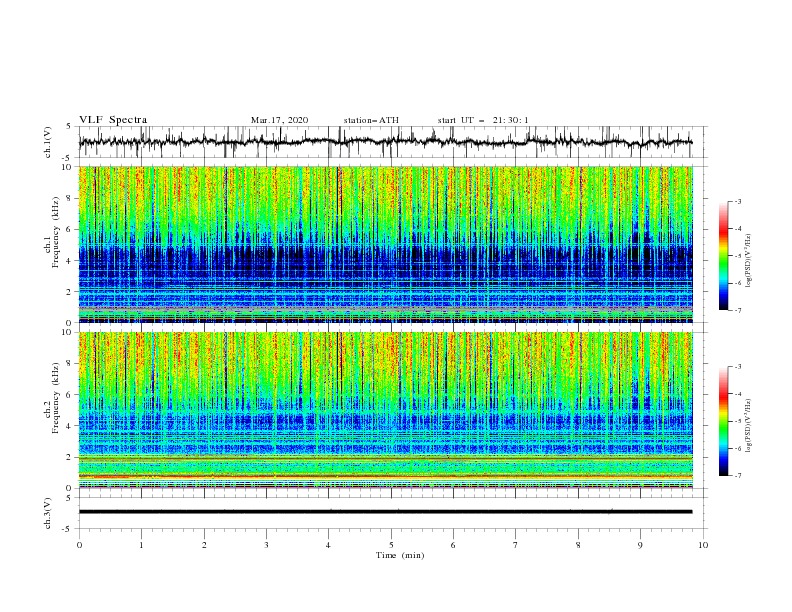
Task: Click the "station=ATH" header label
Action: 371,120
